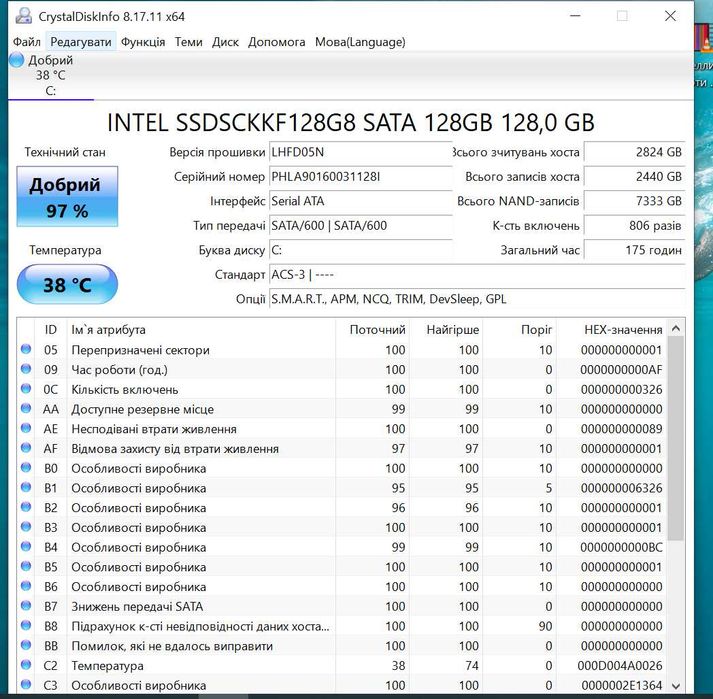Image resolution: width=713 pixels, height=699 pixels.
Task: Click the Поточний column header
Action: 372,330
